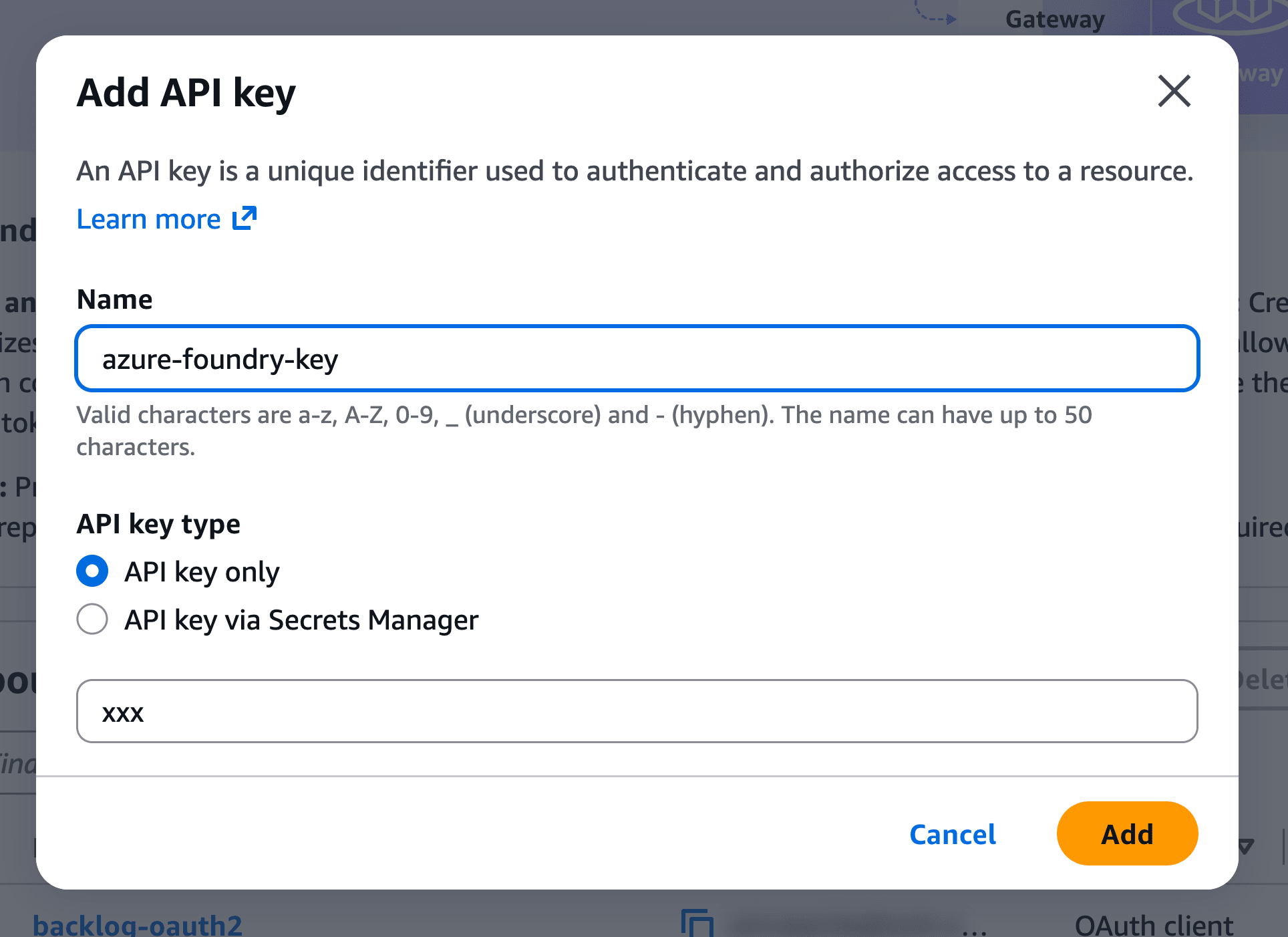The image size is (1288, 937).
Task: Click the OAuth client type cell
Action: 1154,926
